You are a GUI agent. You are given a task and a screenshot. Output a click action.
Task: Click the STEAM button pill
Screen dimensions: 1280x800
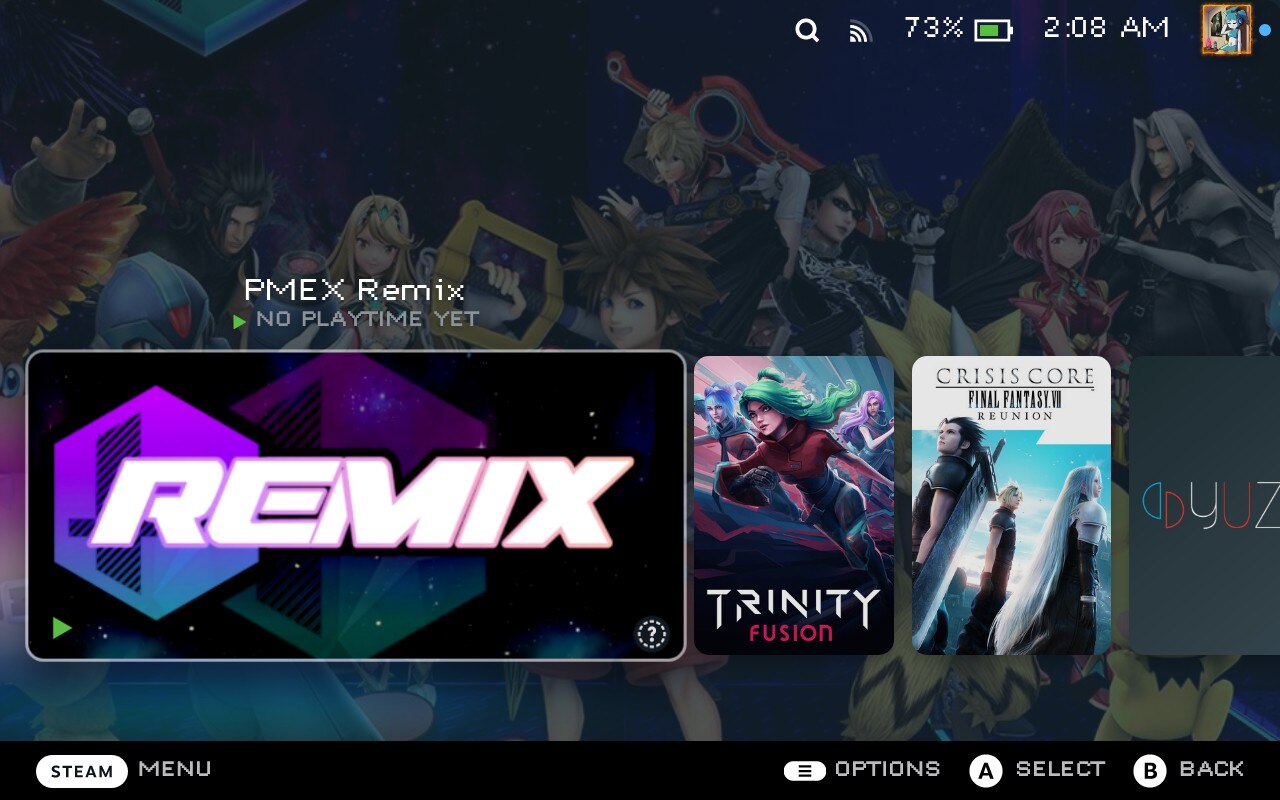[82, 771]
